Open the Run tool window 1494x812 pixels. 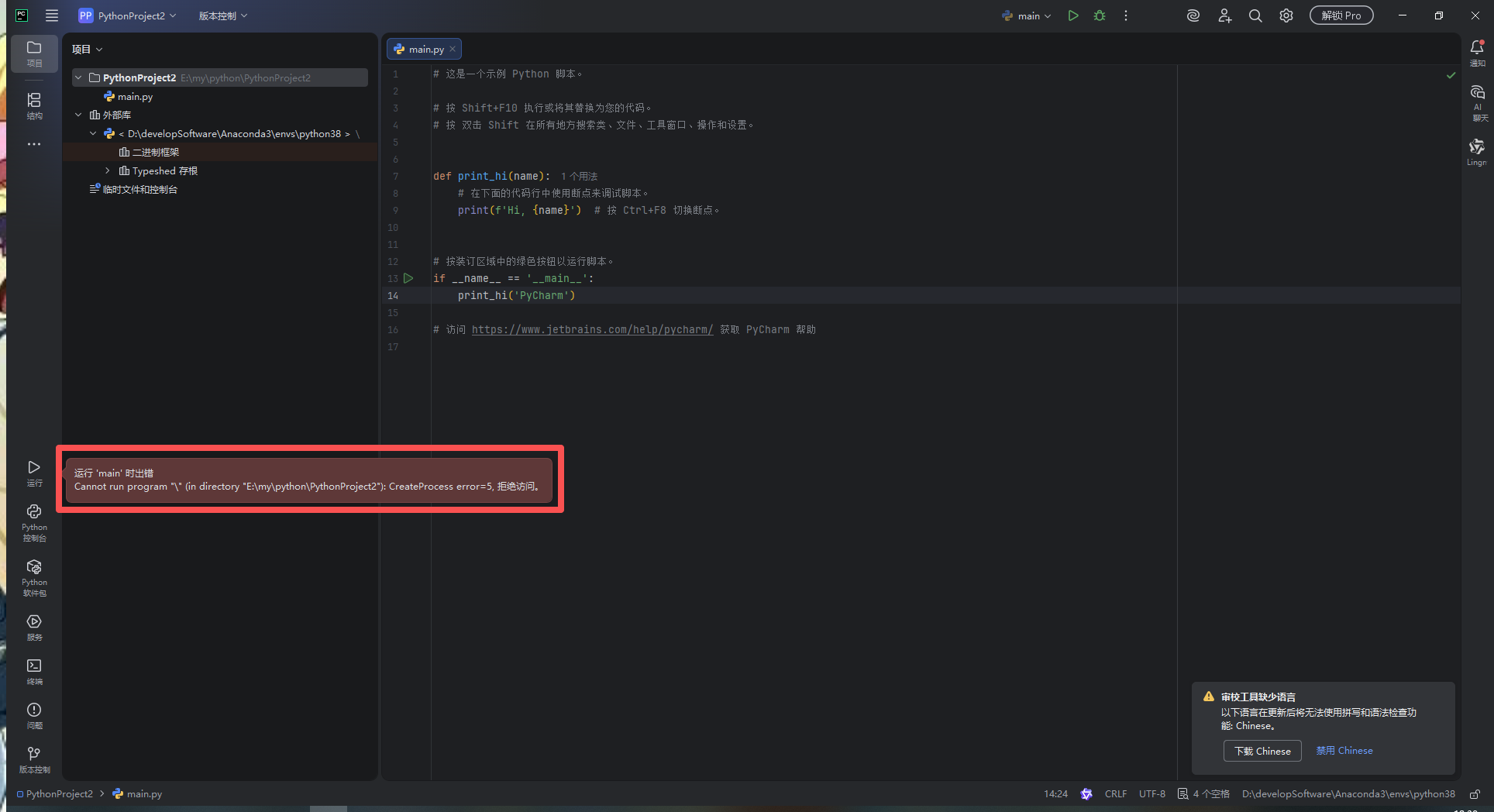click(34, 473)
